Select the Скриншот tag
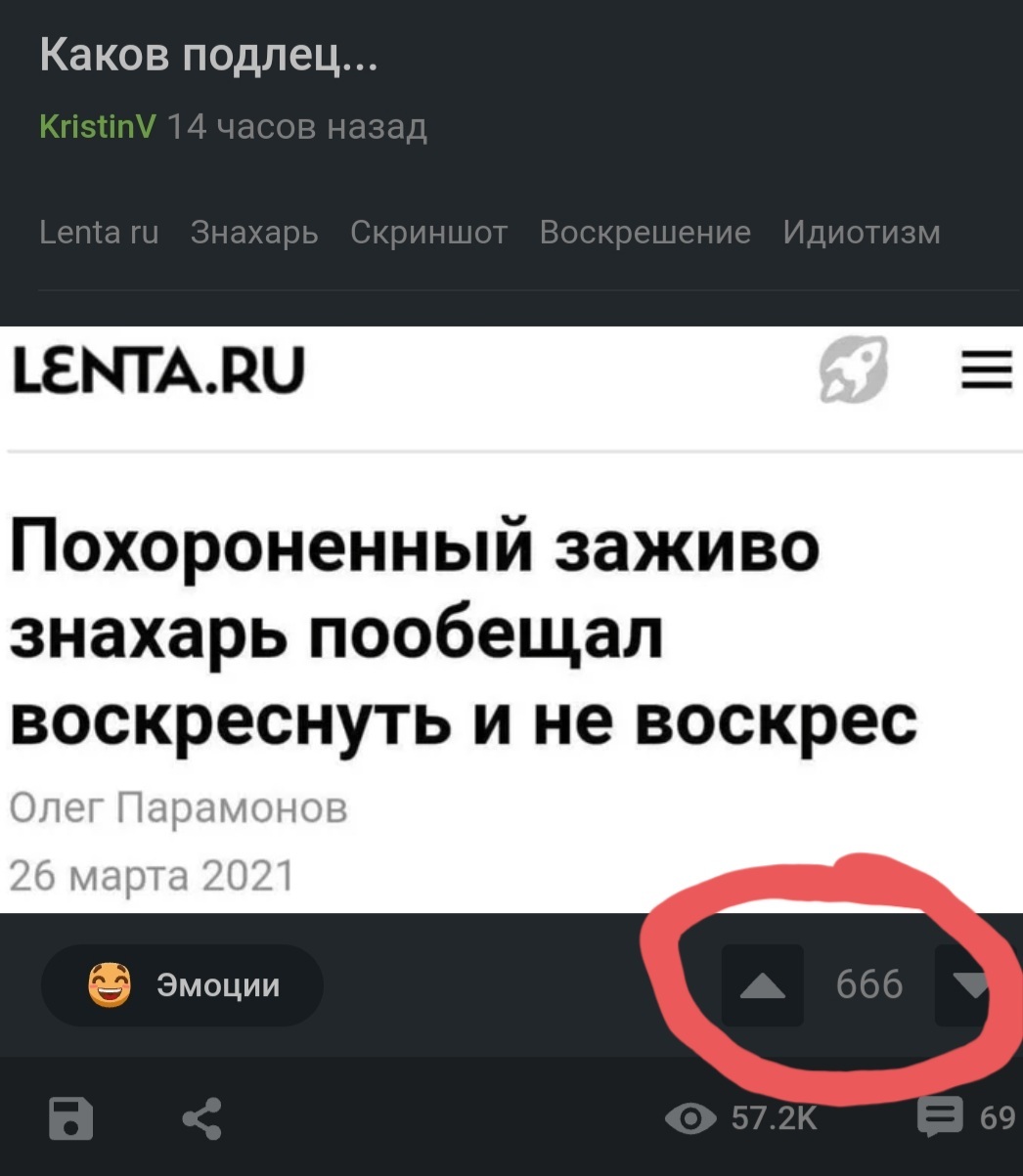This screenshot has height=1176, width=1023. [x=429, y=233]
